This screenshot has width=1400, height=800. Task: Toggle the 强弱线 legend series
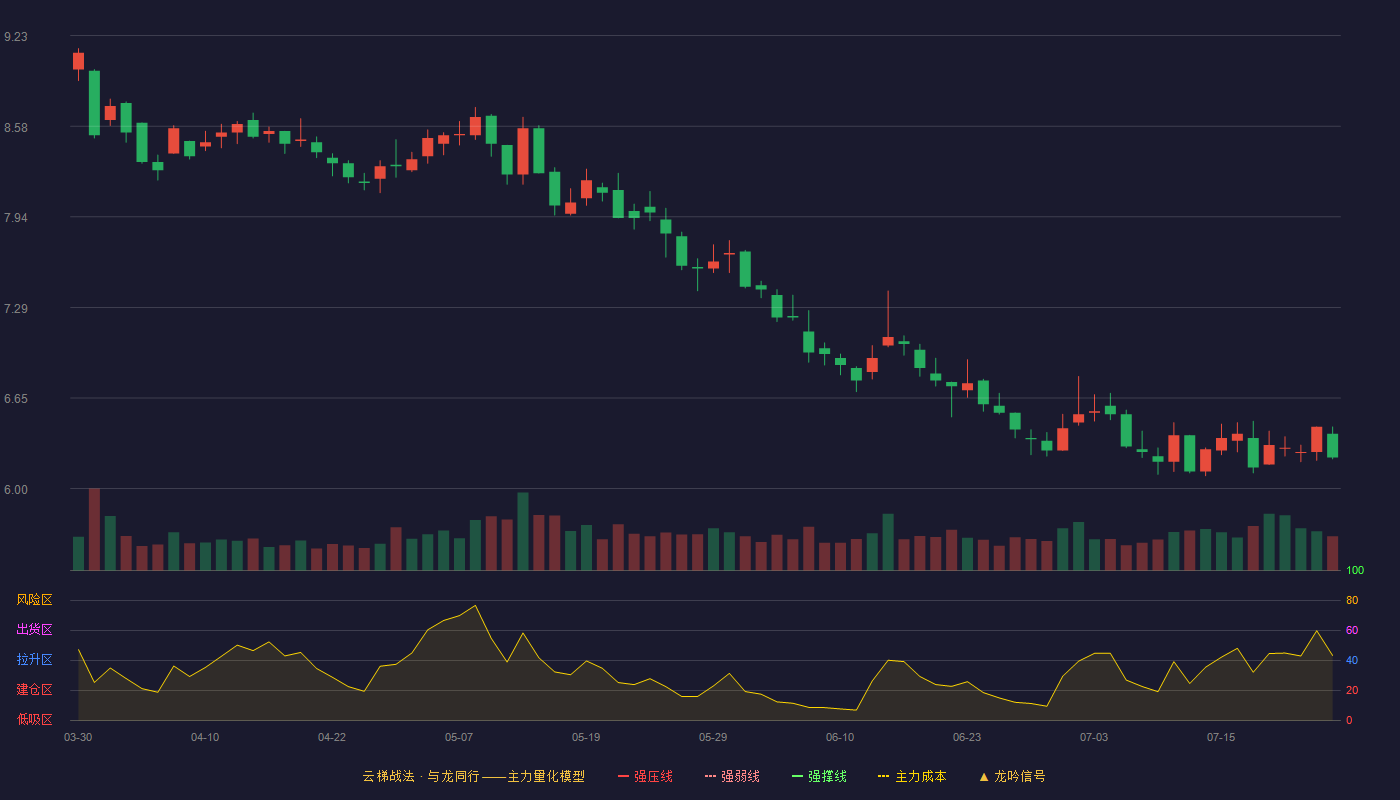pos(732,776)
